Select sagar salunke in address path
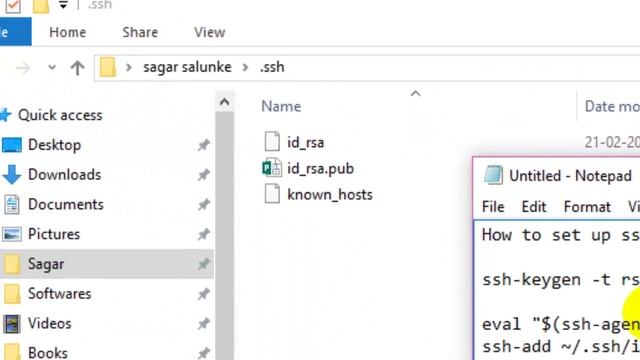The image size is (640, 360). coord(187,67)
